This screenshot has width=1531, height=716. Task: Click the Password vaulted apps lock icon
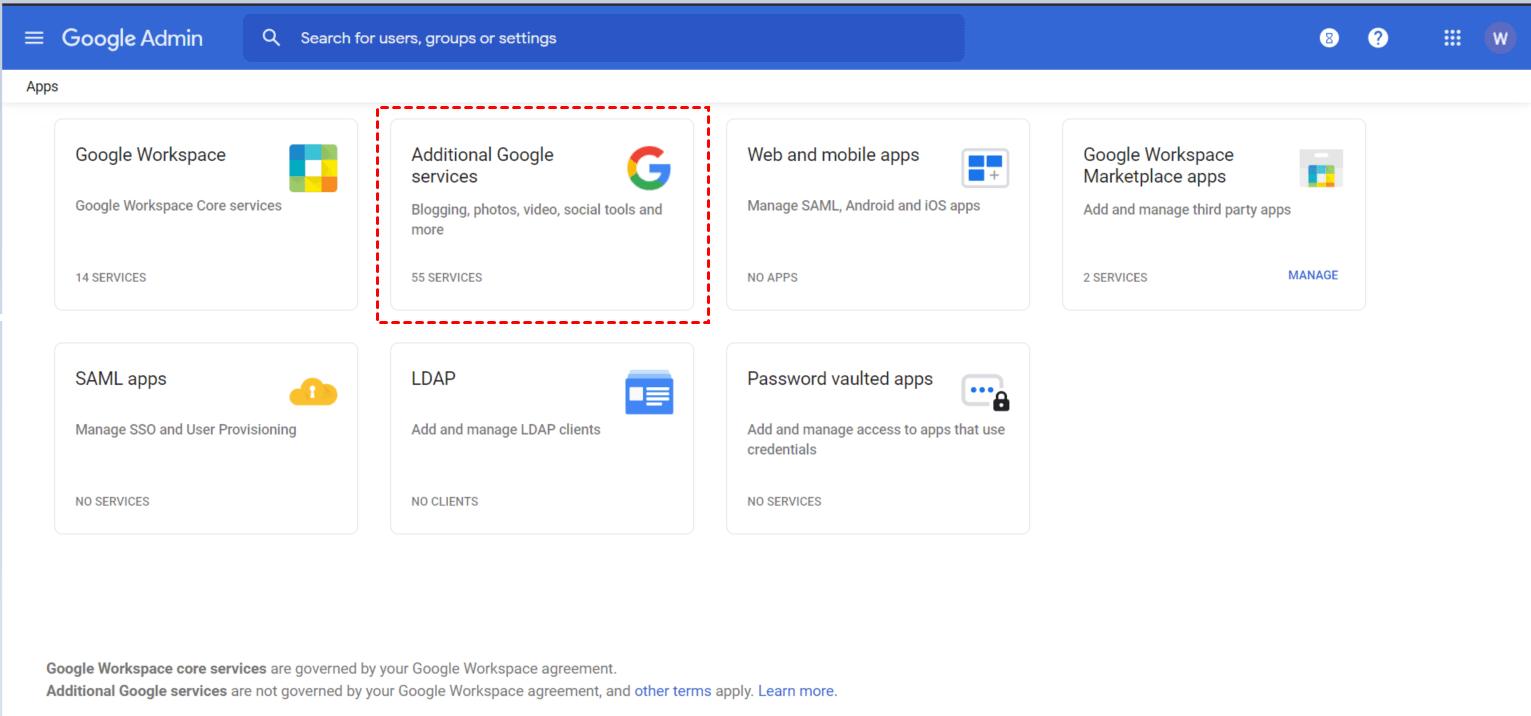click(985, 392)
